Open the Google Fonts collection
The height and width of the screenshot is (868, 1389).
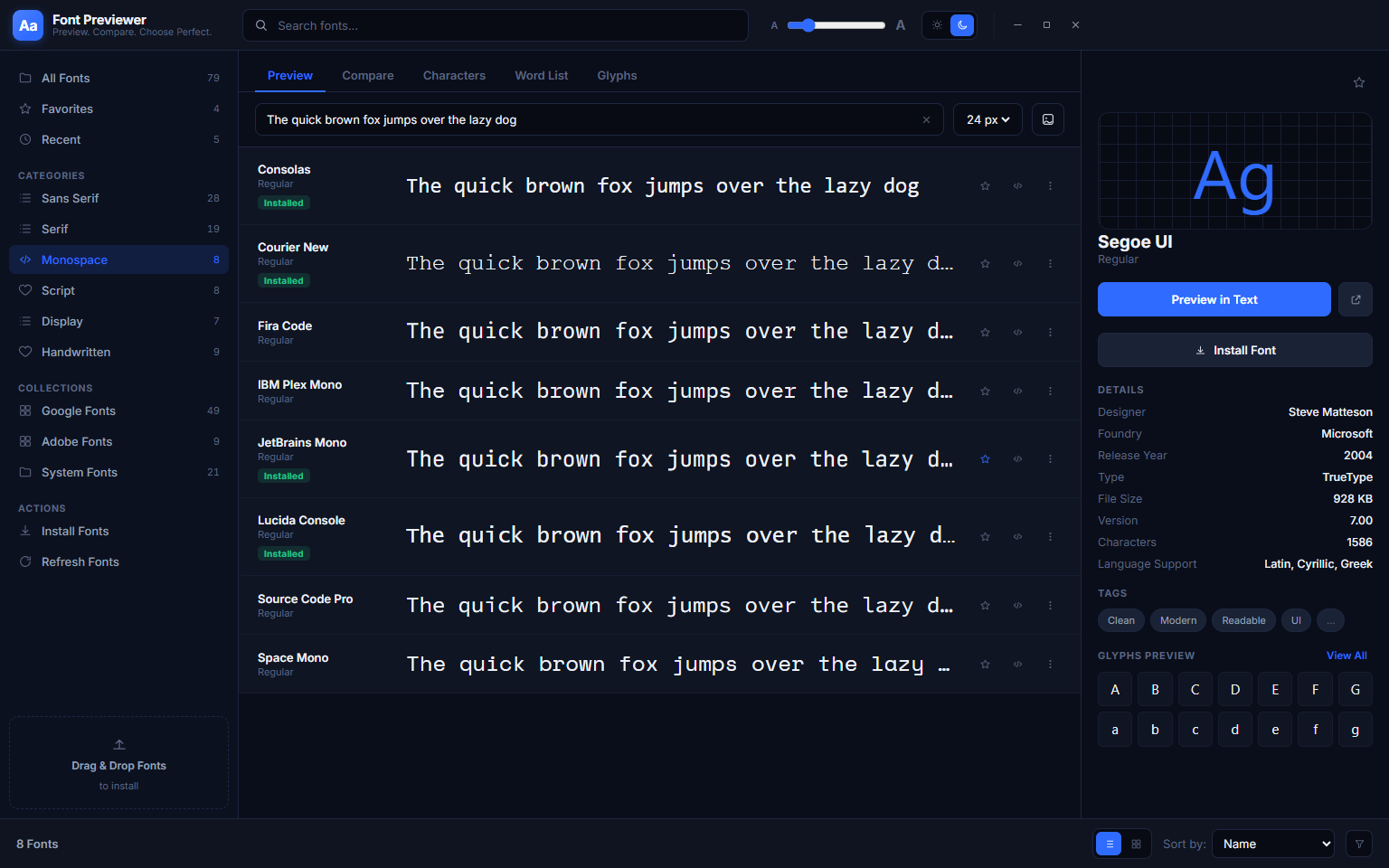coord(118,410)
